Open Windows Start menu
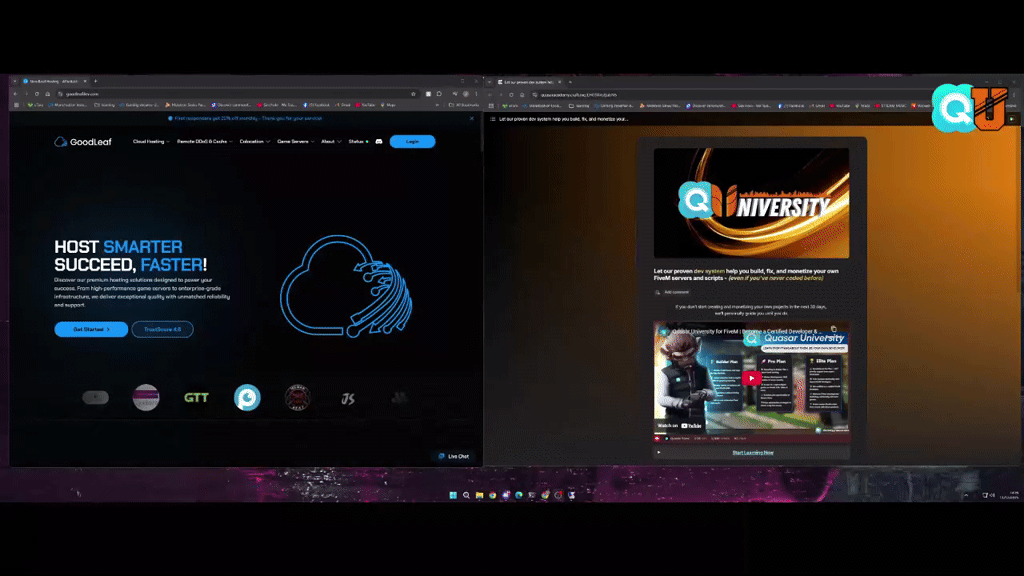The image size is (1024, 576). point(453,495)
